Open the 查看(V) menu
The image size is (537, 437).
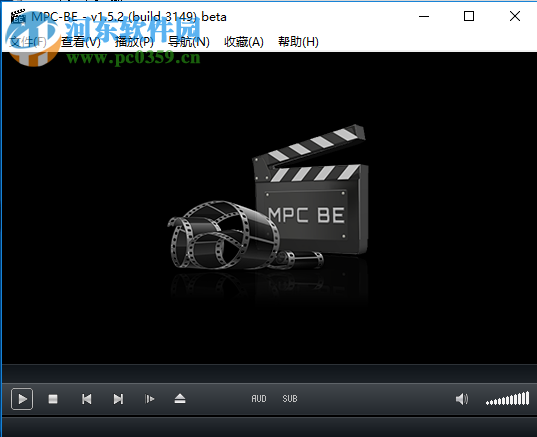(81, 42)
